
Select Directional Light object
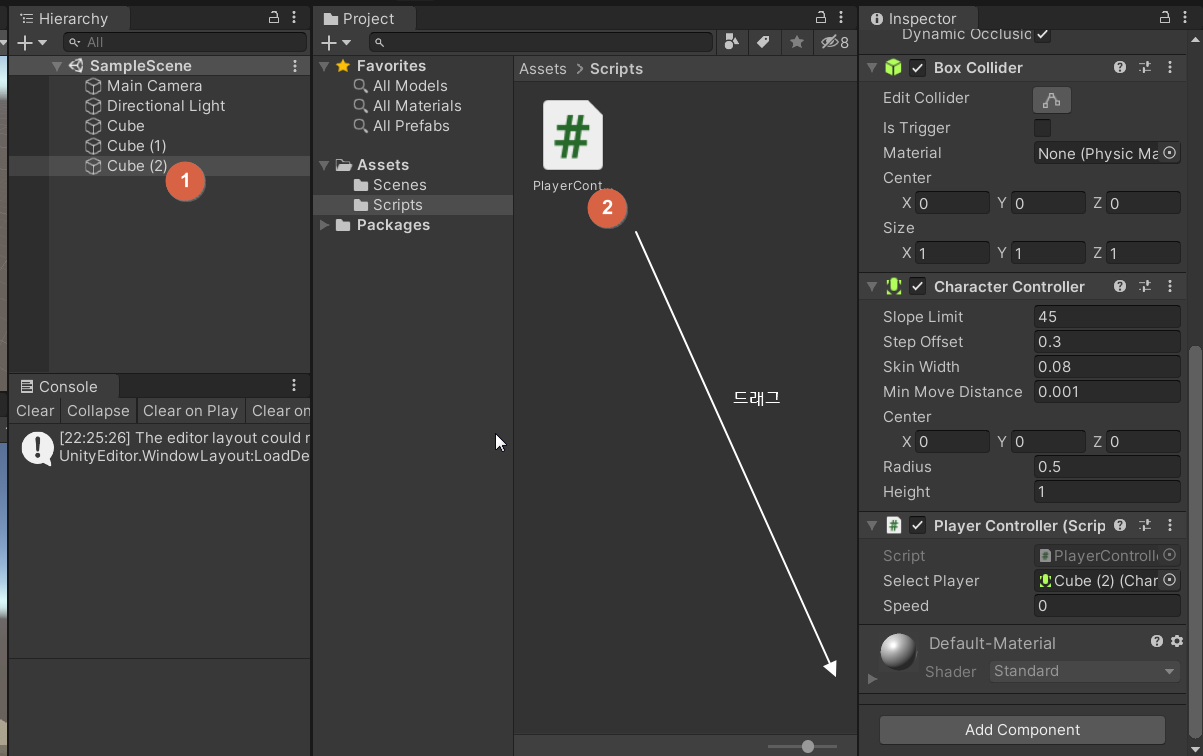[166, 106]
